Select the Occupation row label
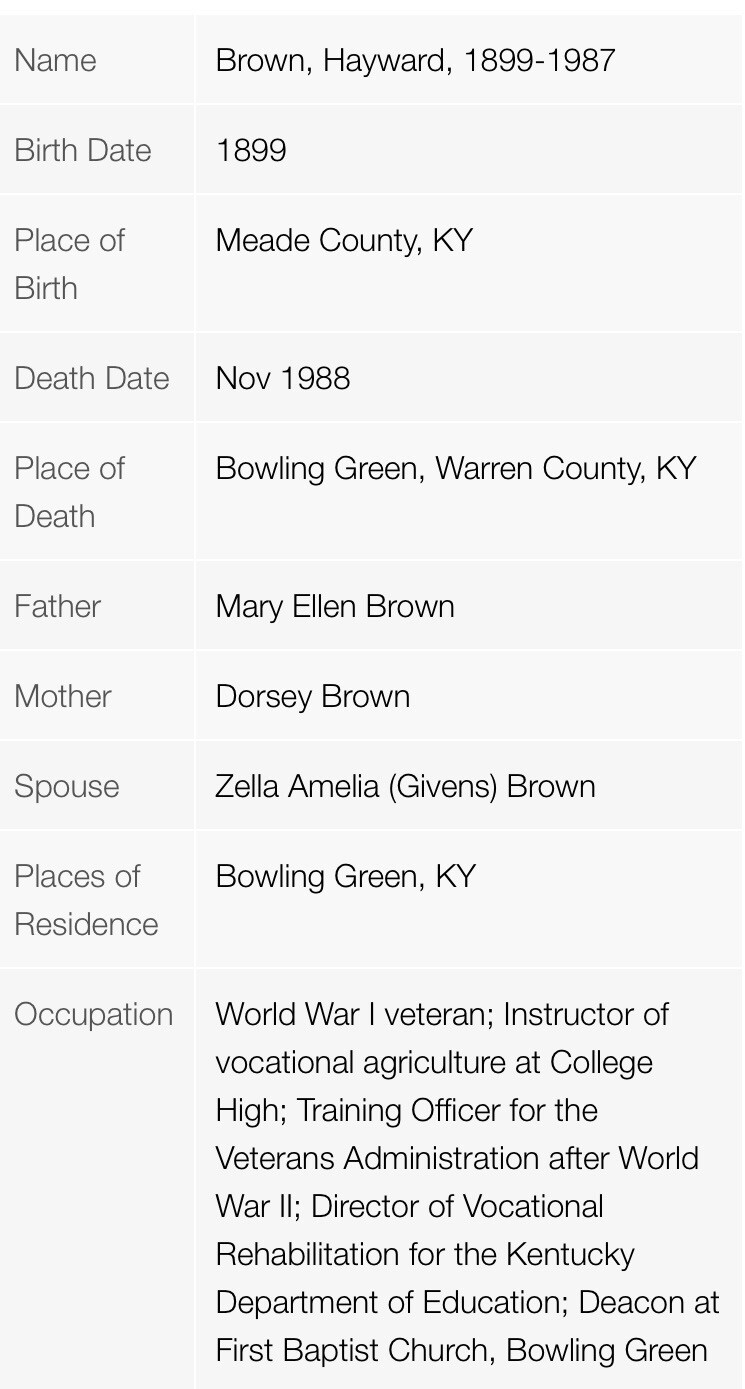Screen dimensions: 745x1389 click(x=93, y=1014)
